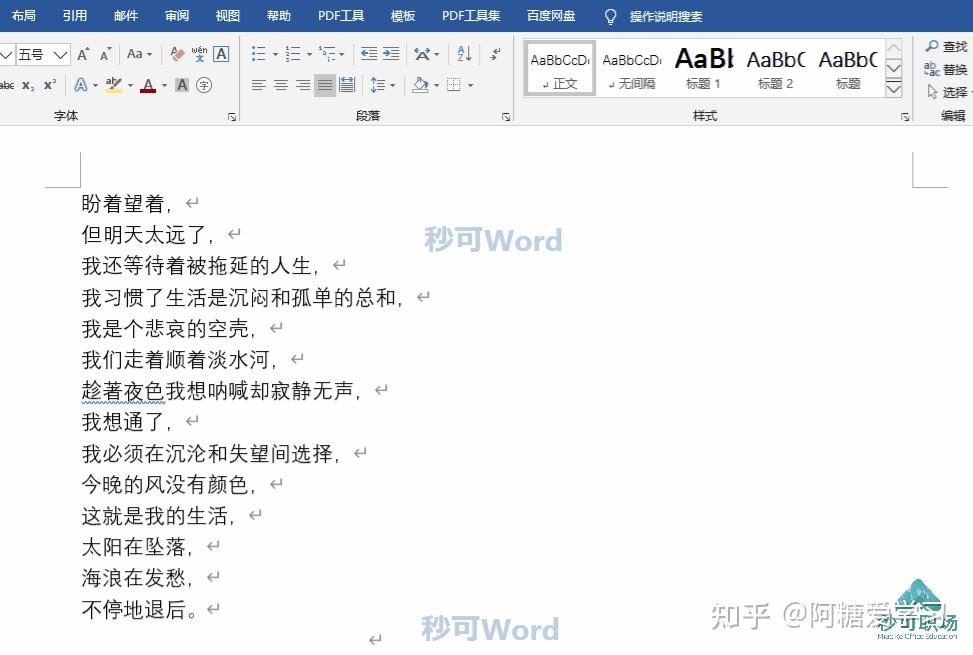
Task: Apply text effects glowing A icon
Action: point(81,85)
